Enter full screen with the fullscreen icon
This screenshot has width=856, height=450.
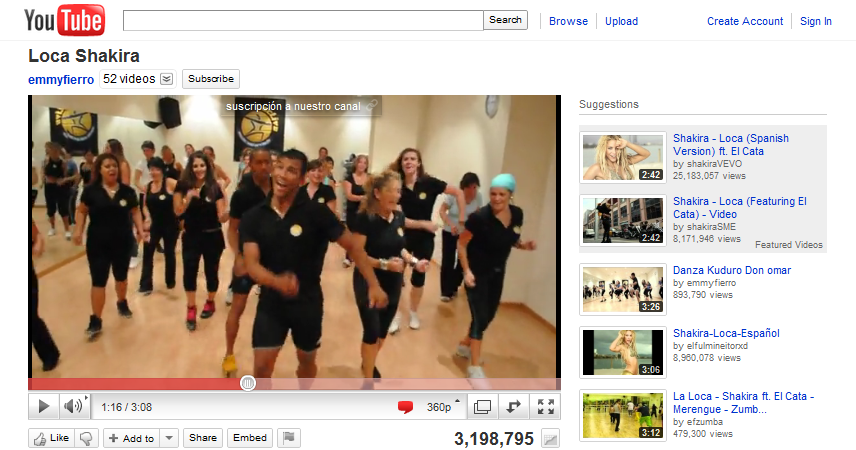tap(545, 406)
